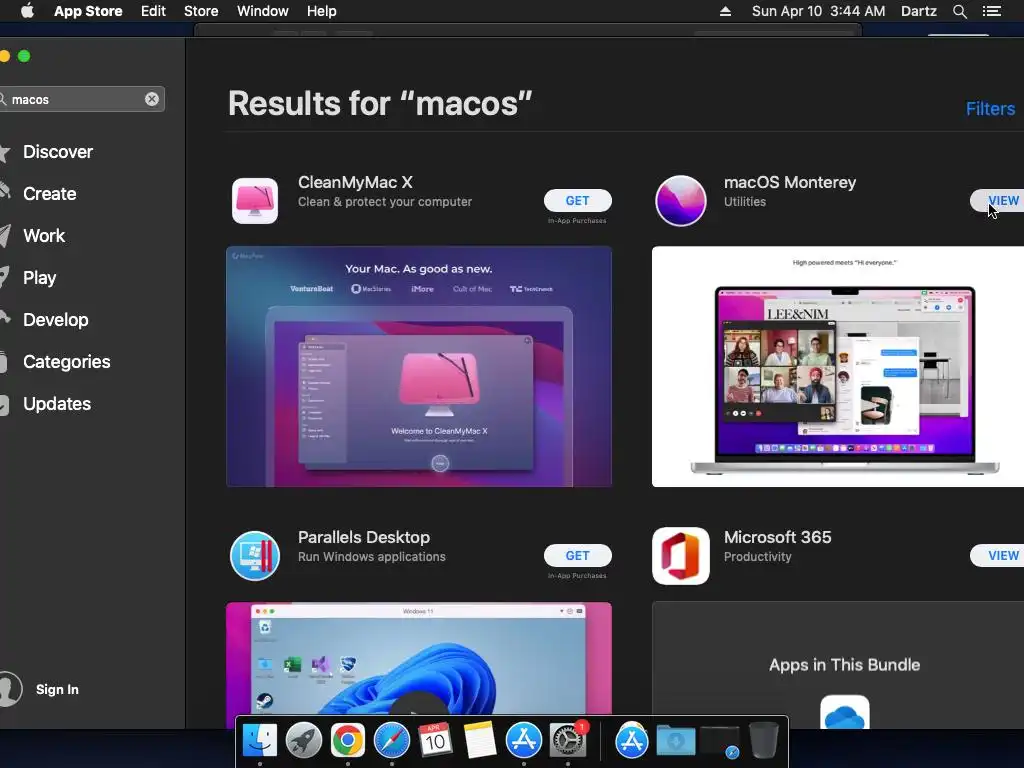Go to the Discover section
The image size is (1024, 768).
57,152
